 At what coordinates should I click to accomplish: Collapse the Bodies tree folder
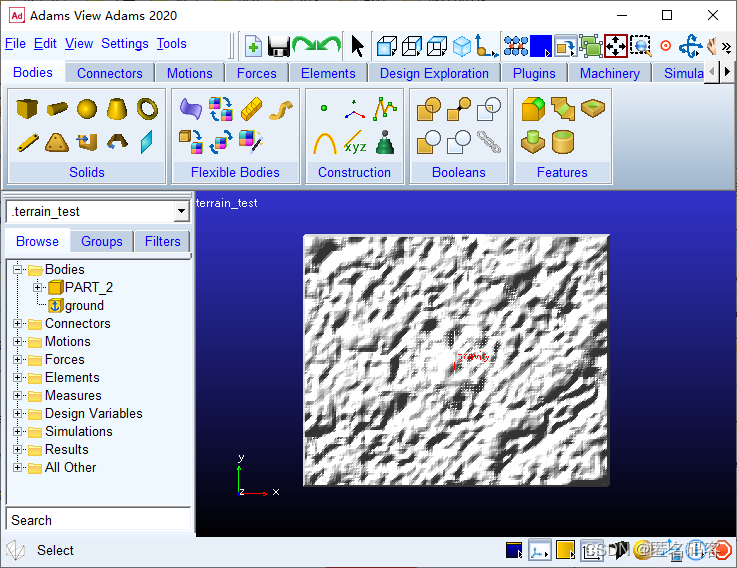point(17,269)
